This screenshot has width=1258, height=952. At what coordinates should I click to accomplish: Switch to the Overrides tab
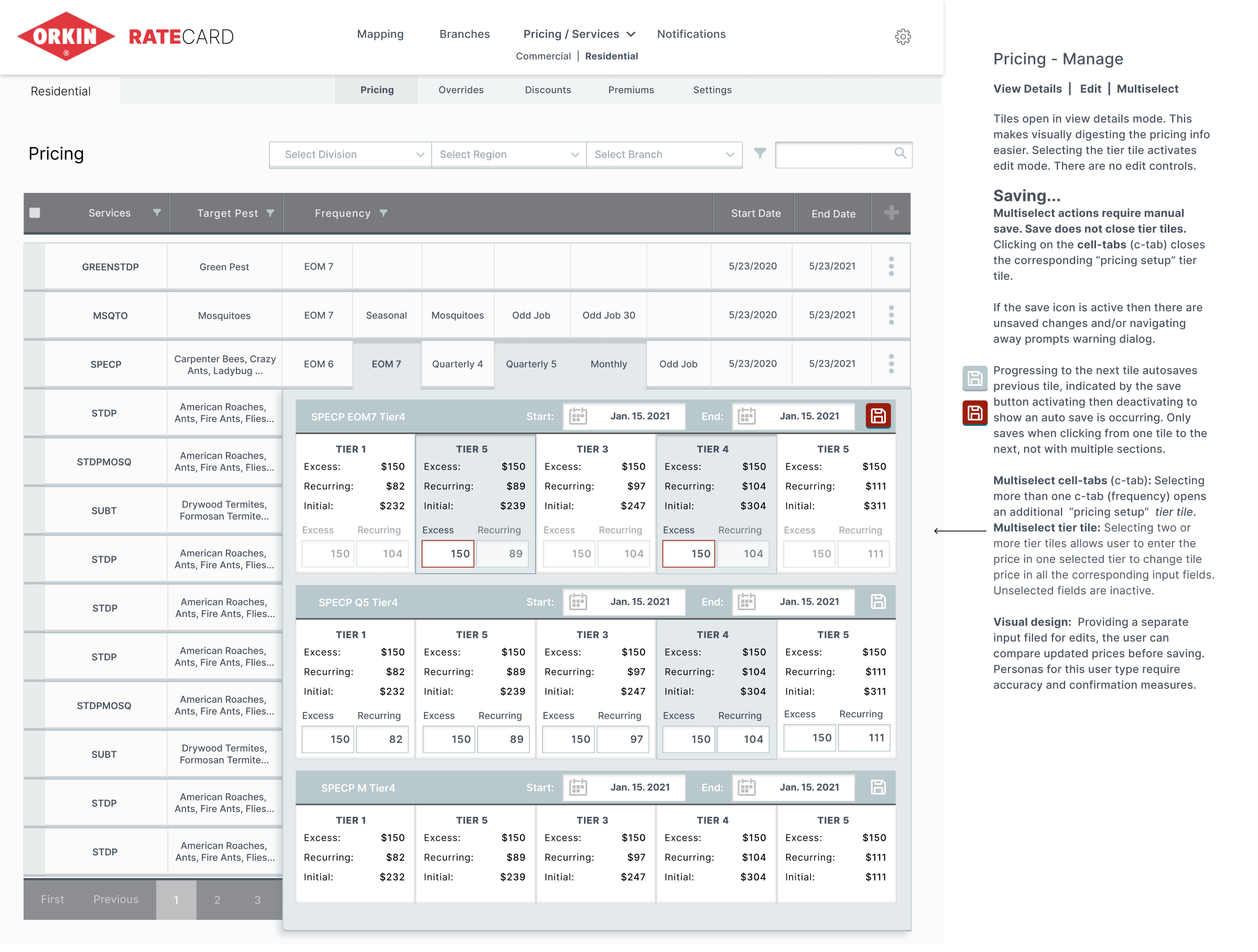click(461, 90)
